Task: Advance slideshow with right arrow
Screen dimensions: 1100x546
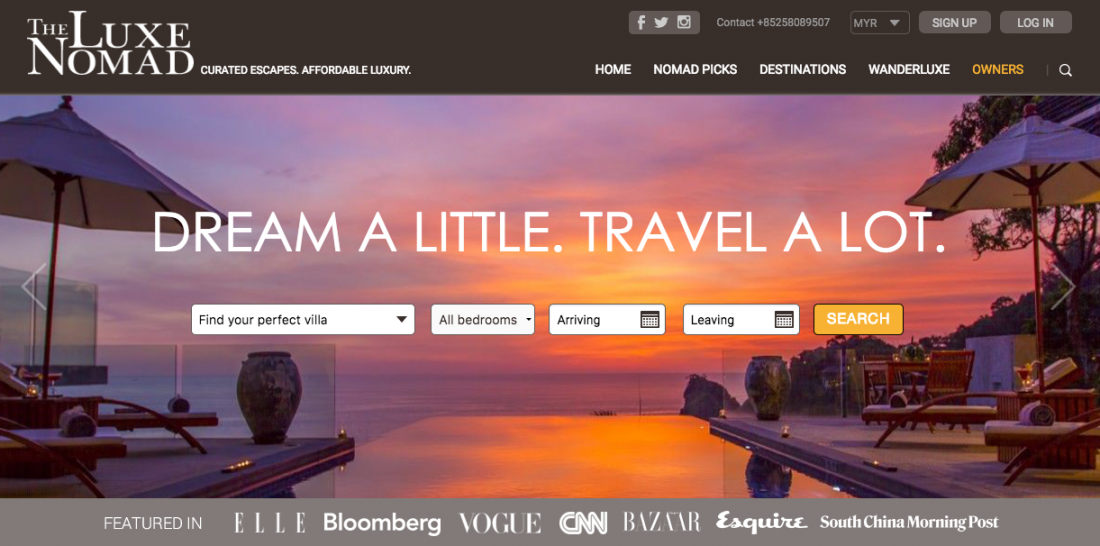Action: (1063, 286)
